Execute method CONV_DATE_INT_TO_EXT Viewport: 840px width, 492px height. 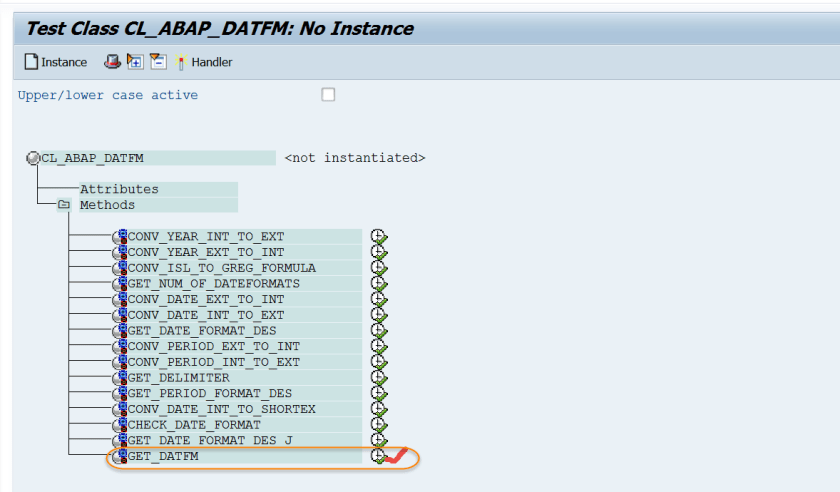pos(379,315)
